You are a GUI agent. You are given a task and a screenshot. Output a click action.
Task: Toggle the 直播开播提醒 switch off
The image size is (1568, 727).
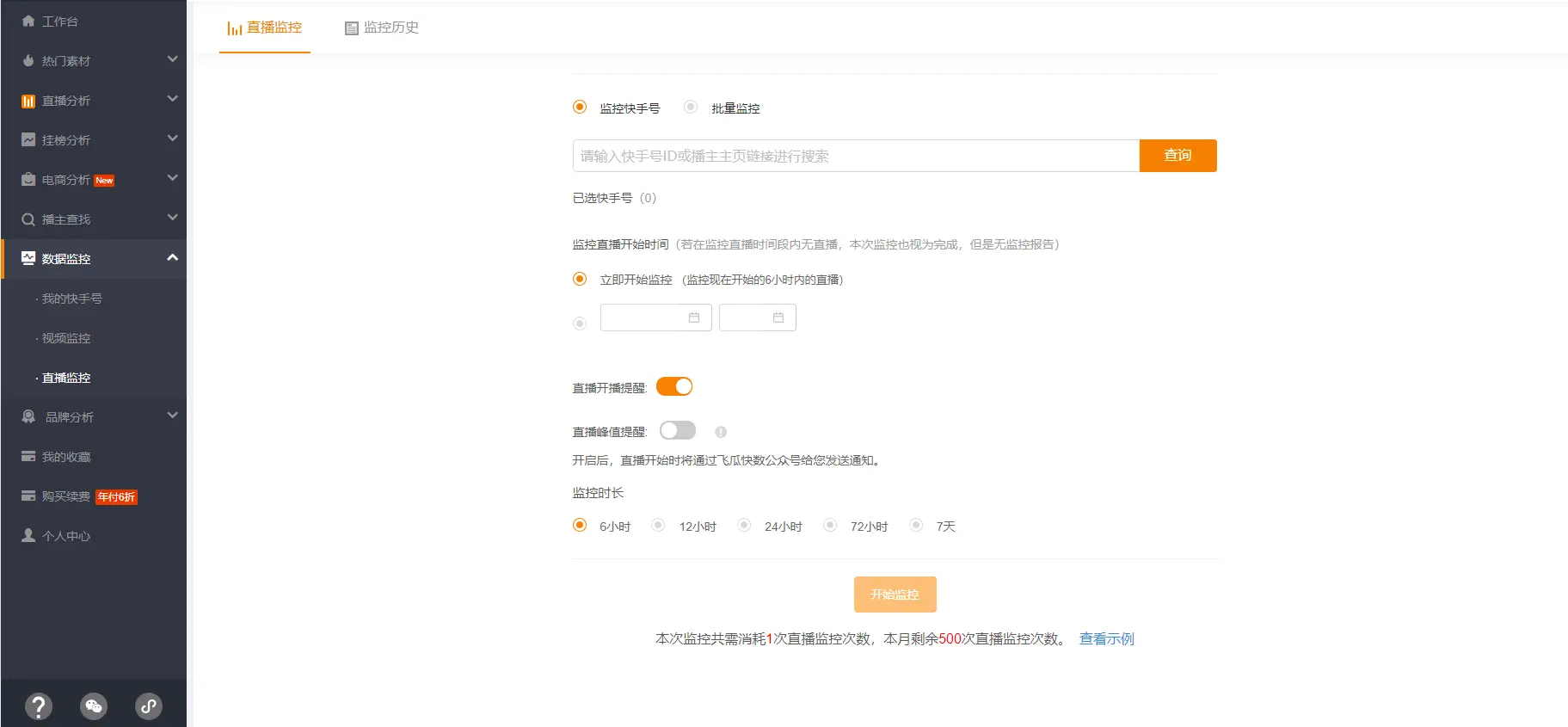pos(674,386)
